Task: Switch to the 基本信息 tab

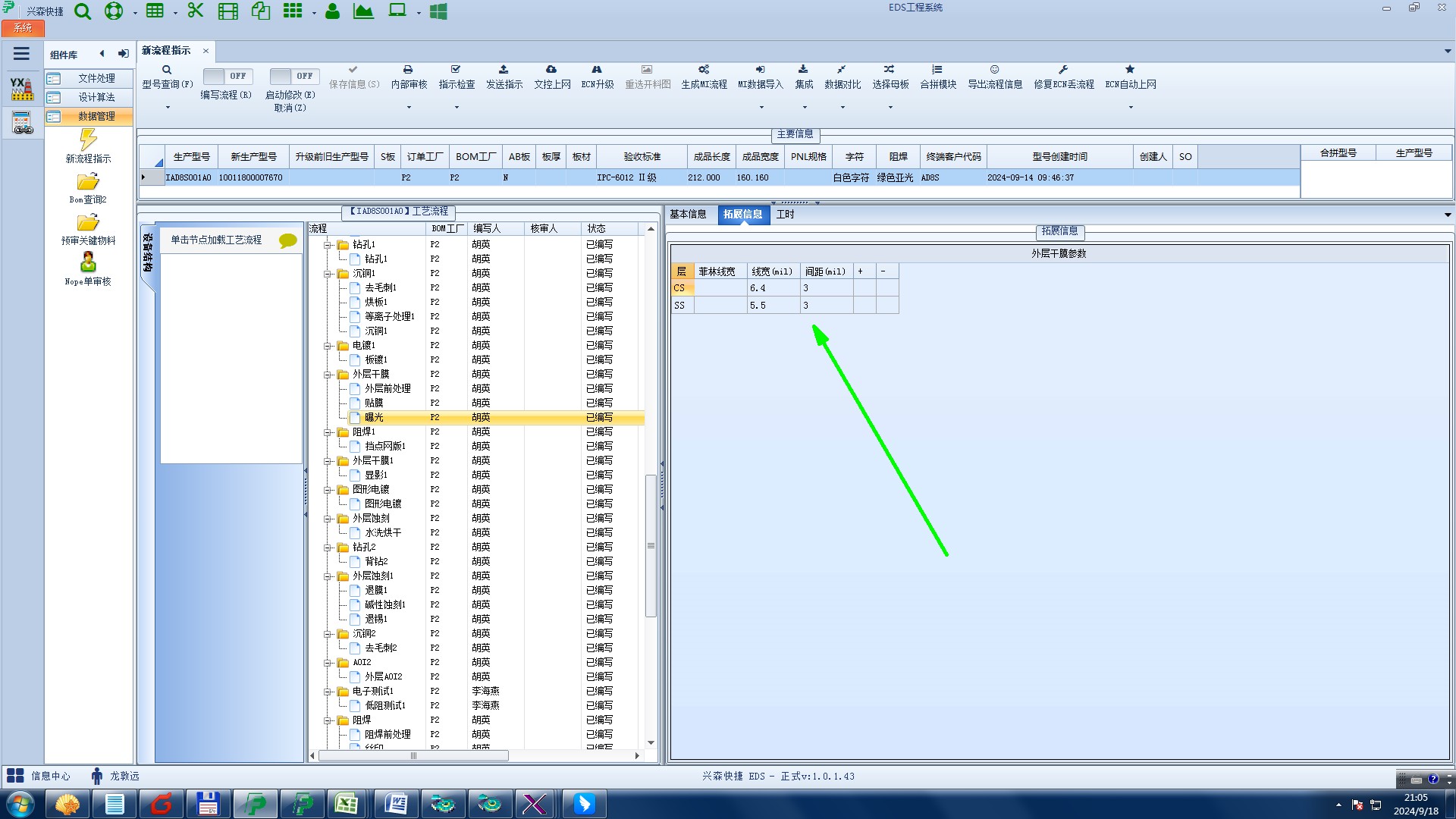Action: click(x=688, y=215)
